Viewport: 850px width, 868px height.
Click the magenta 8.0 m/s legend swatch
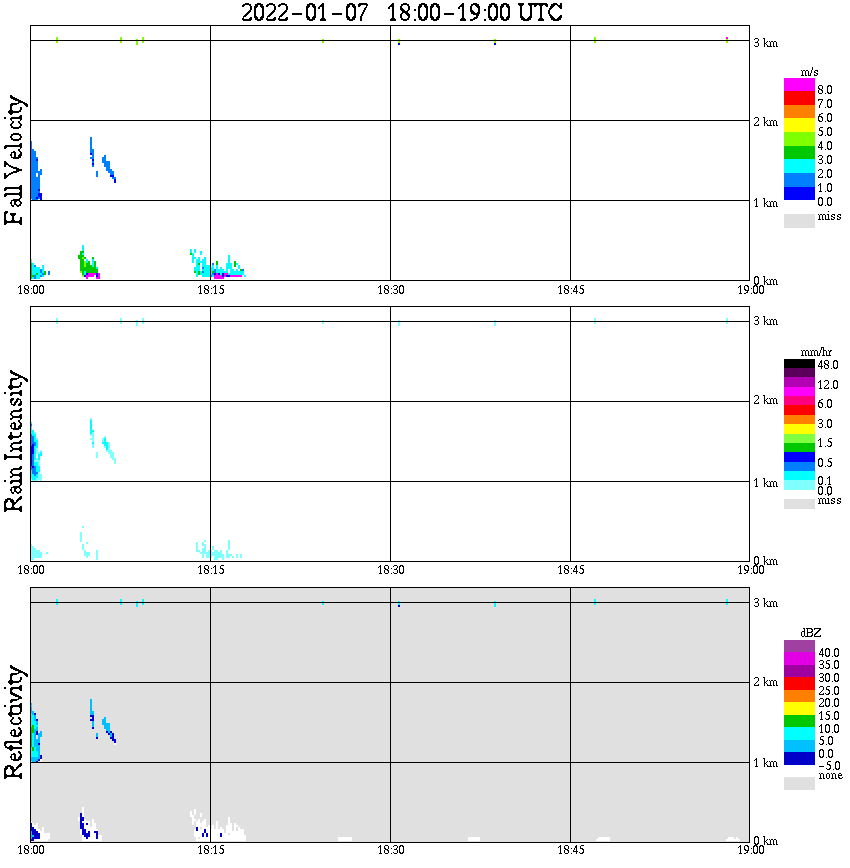point(799,85)
